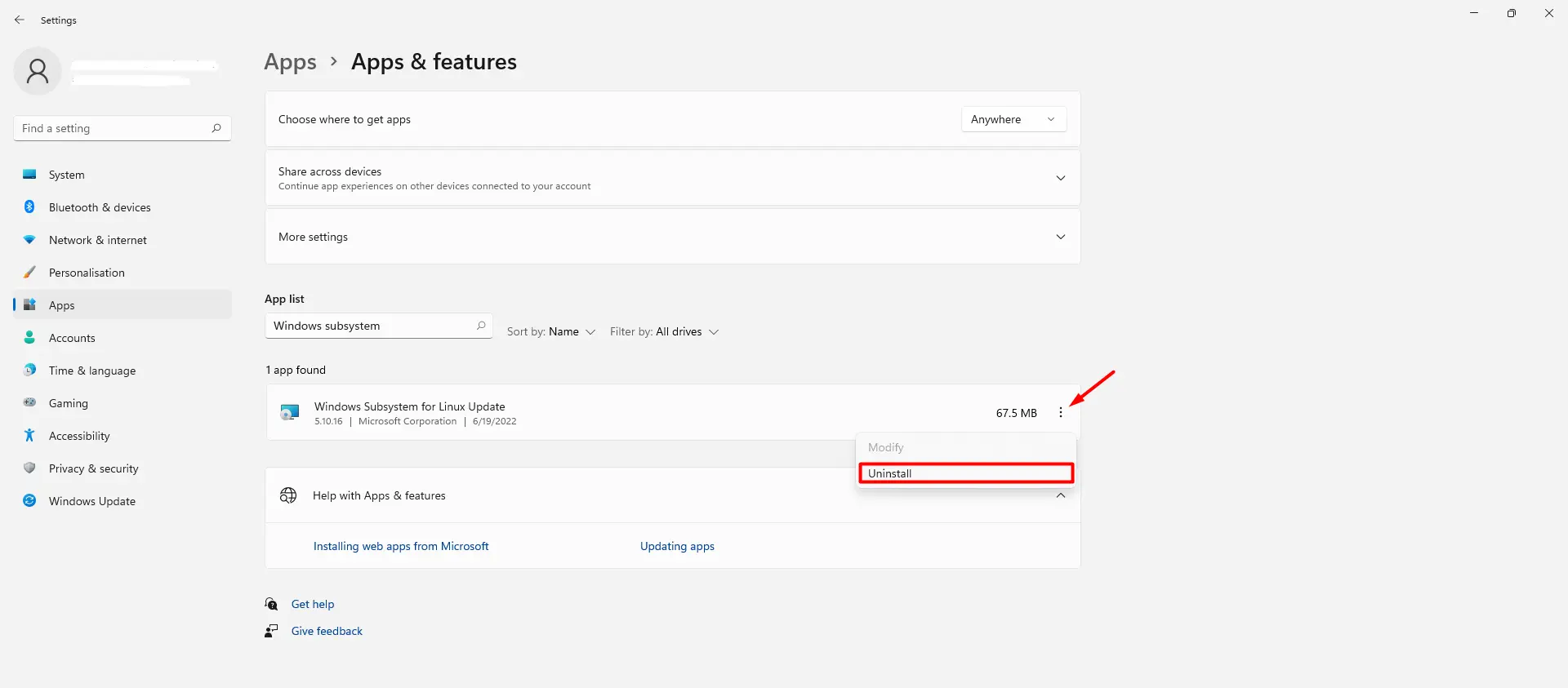This screenshot has height=688, width=1568.
Task: Click the search magnifier in Find a setting
Action: (216, 128)
